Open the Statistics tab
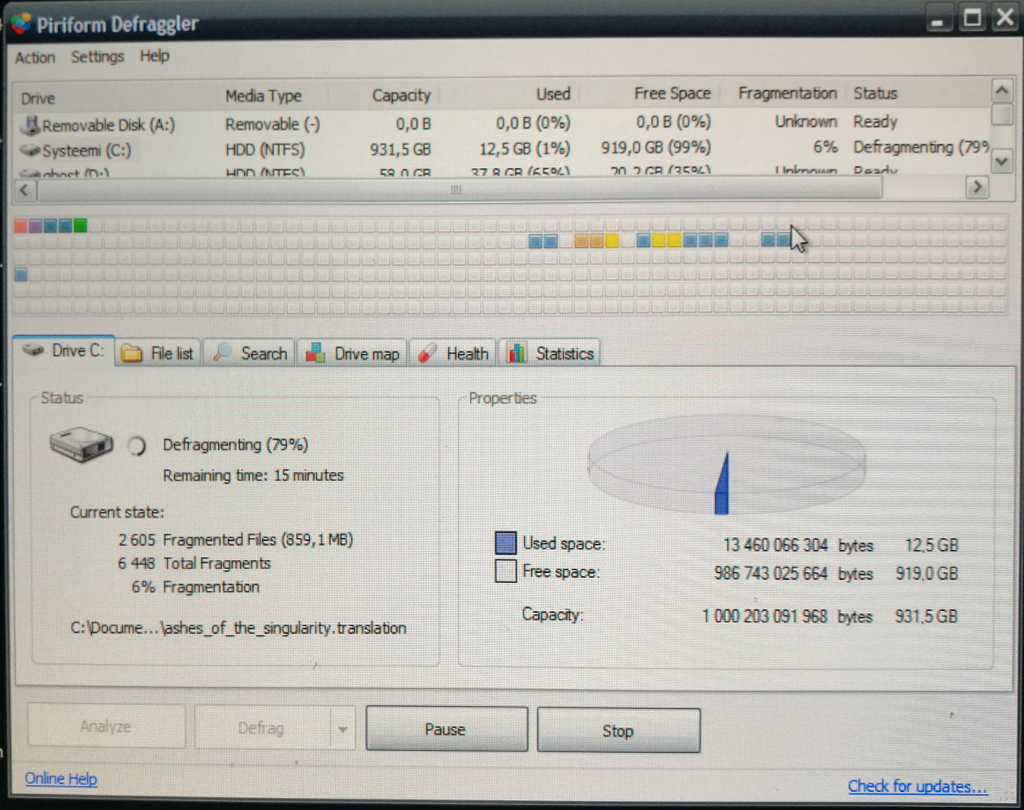 click(x=550, y=353)
